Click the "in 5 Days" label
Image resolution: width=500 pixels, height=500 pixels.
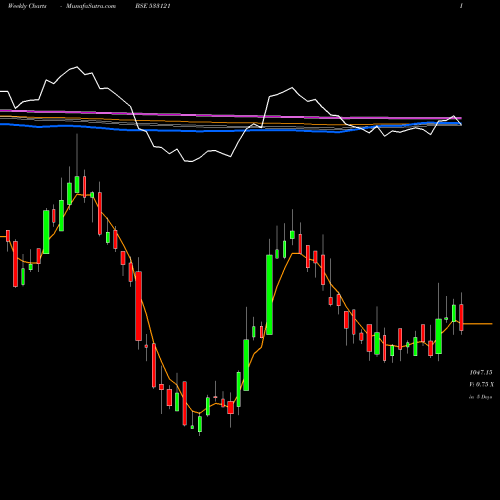(x=480, y=397)
